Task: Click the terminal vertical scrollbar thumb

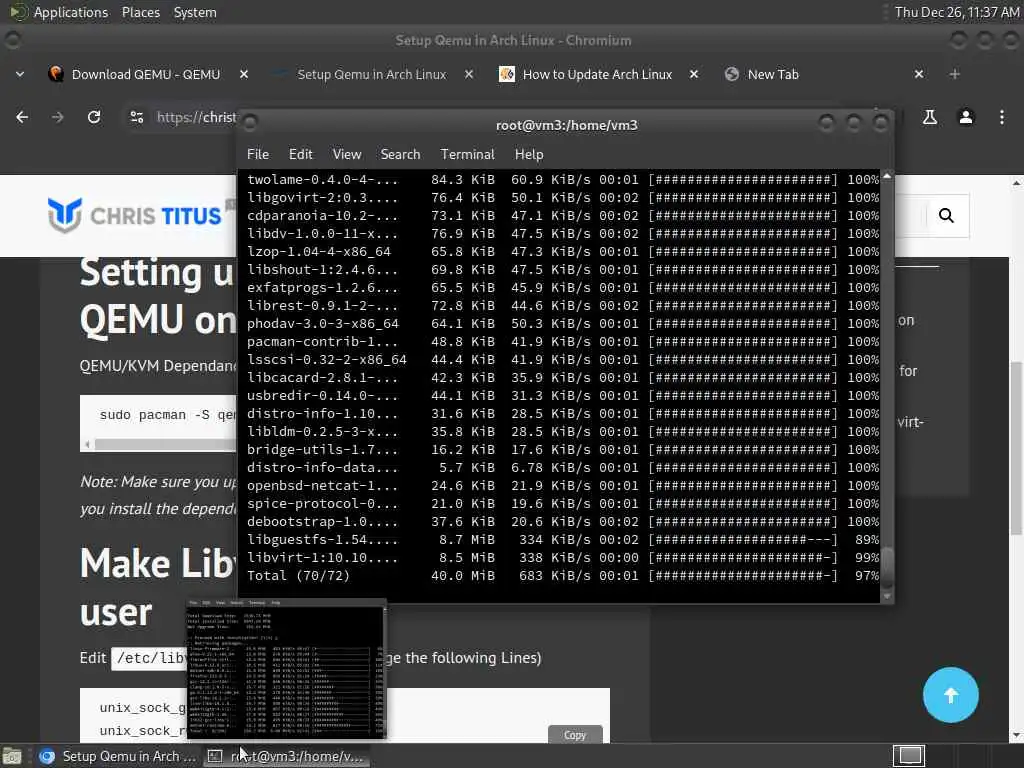Action: point(887,567)
